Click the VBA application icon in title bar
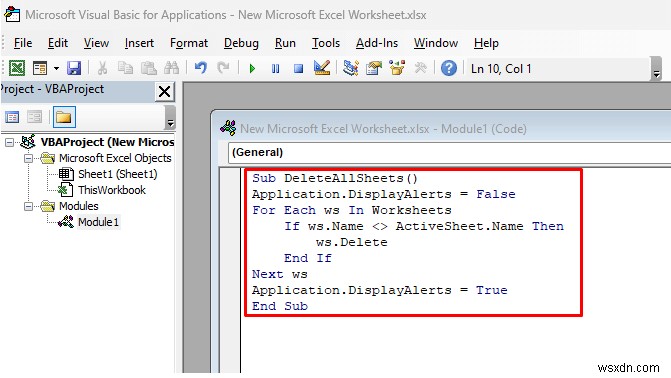The width and height of the screenshot is (671, 378). [x=12, y=14]
